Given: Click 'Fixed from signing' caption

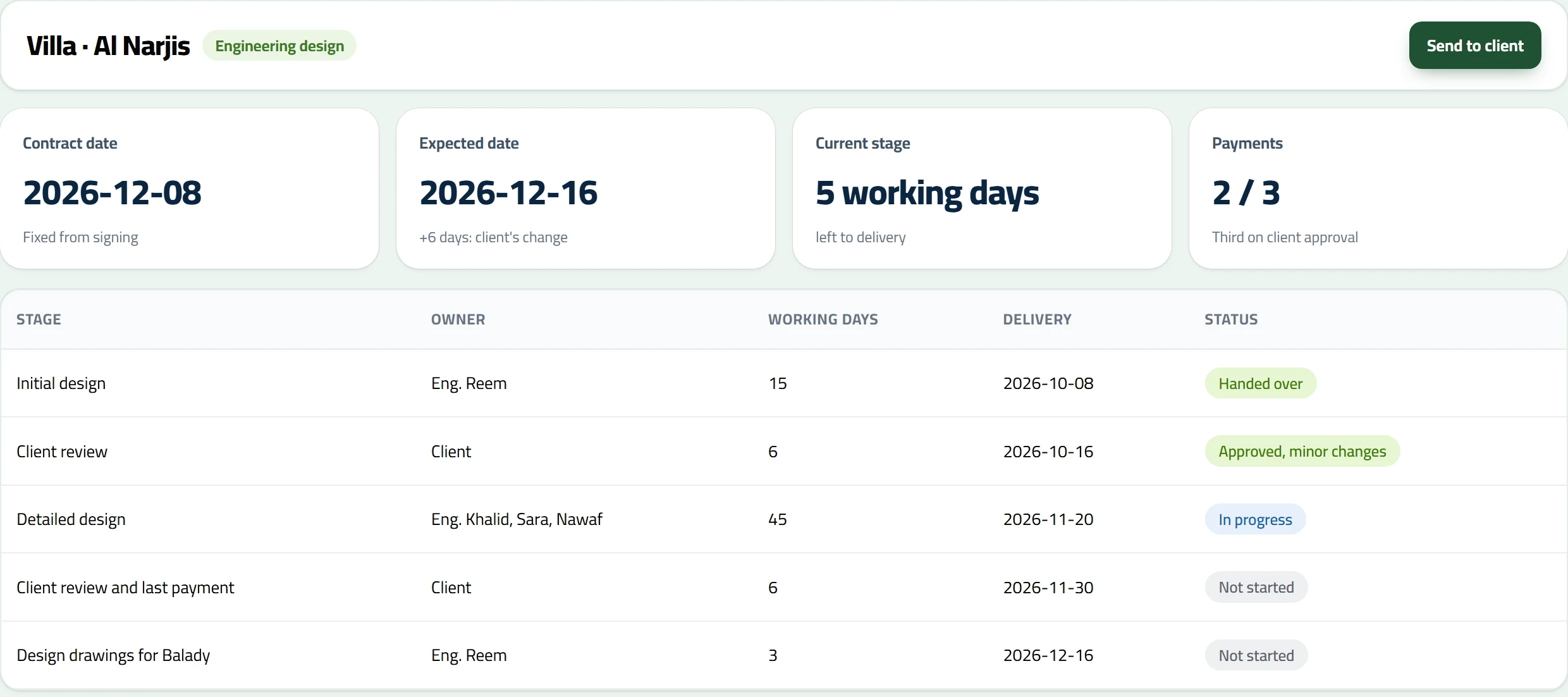Looking at the screenshot, I should pyautogui.click(x=80, y=237).
